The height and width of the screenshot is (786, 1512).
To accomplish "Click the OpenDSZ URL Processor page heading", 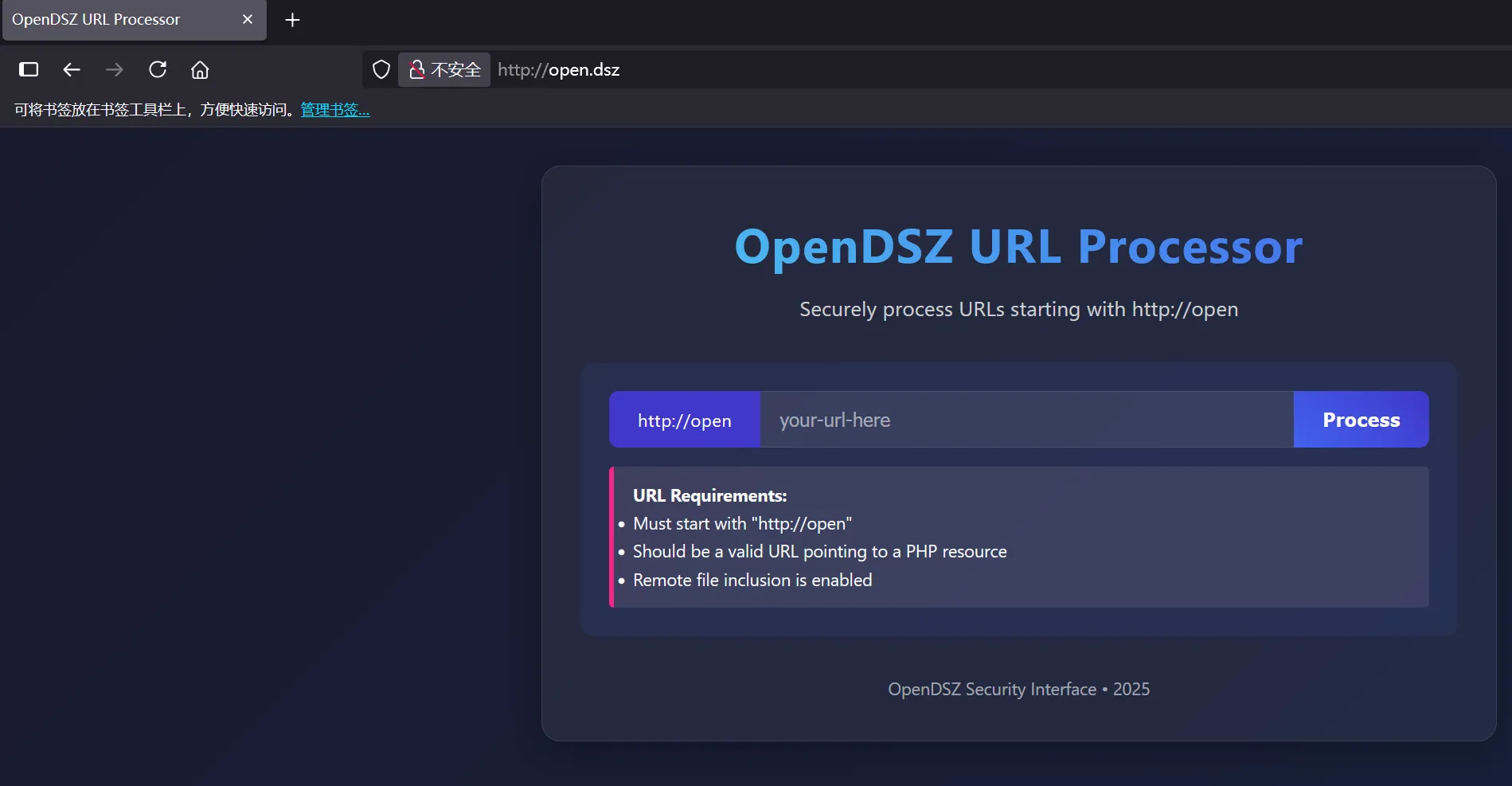I will 1018,247.
